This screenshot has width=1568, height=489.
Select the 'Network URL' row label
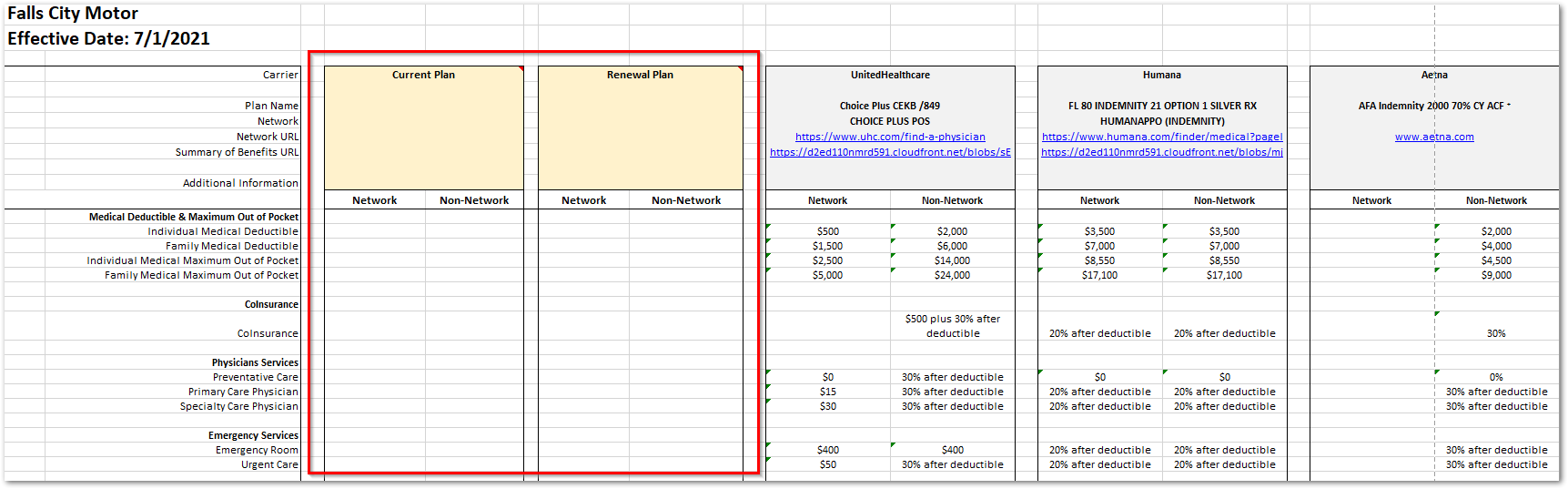click(x=268, y=137)
